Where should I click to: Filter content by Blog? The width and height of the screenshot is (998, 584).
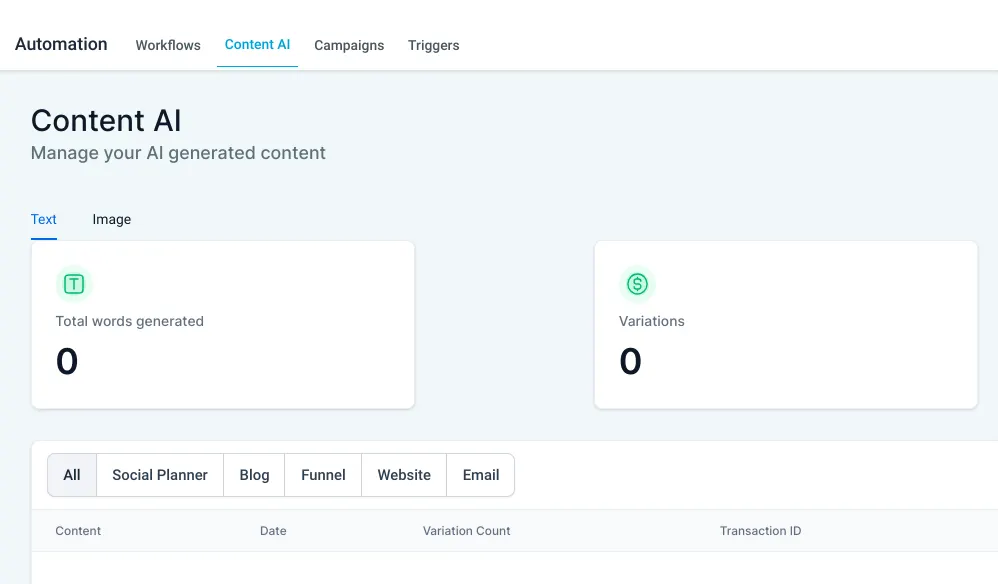pos(255,475)
